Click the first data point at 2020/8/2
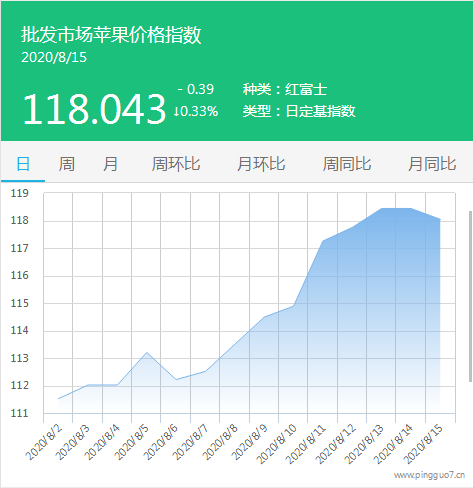The width and height of the screenshot is (473, 488). coord(59,399)
